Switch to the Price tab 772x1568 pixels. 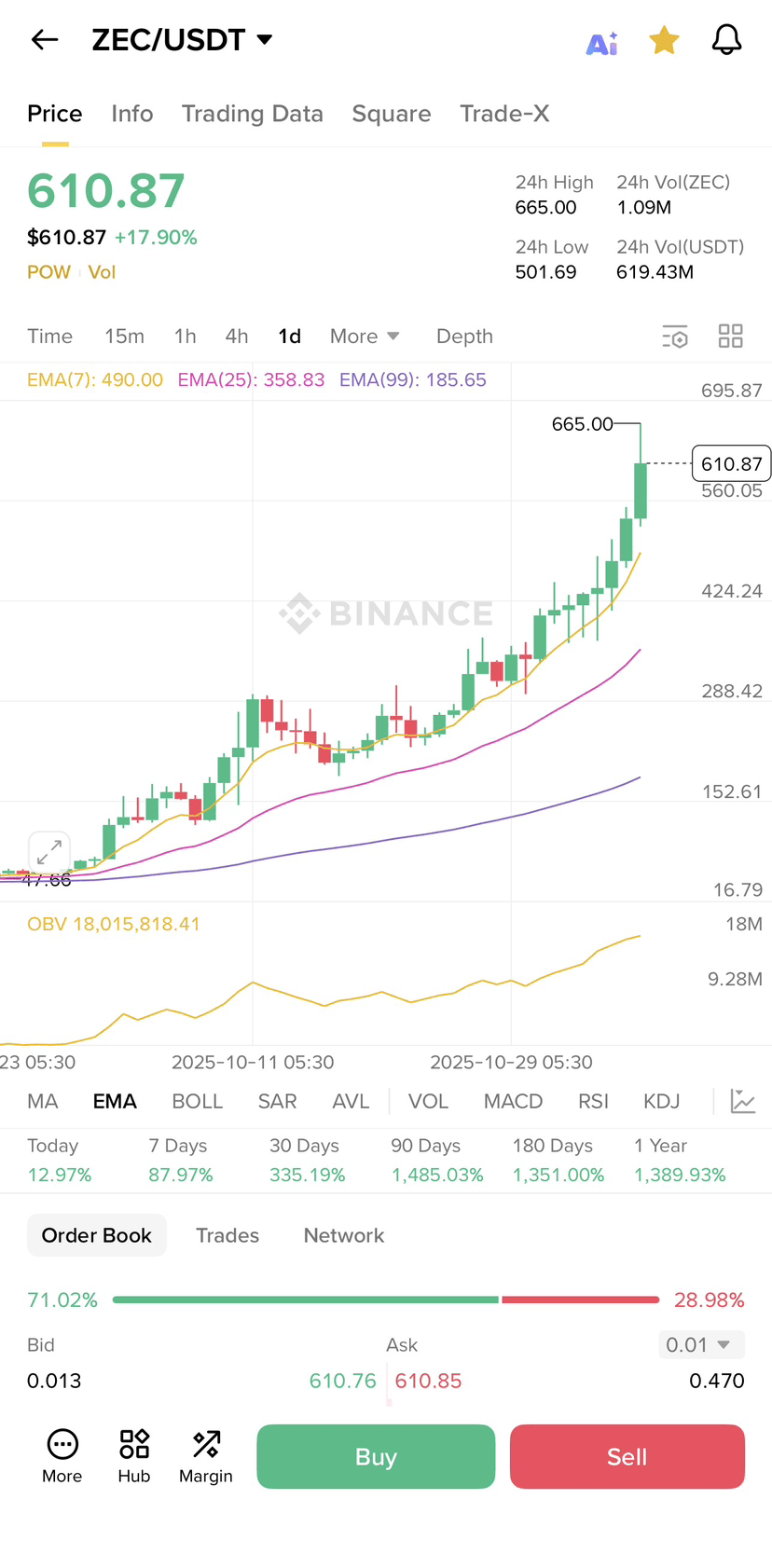click(55, 114)
